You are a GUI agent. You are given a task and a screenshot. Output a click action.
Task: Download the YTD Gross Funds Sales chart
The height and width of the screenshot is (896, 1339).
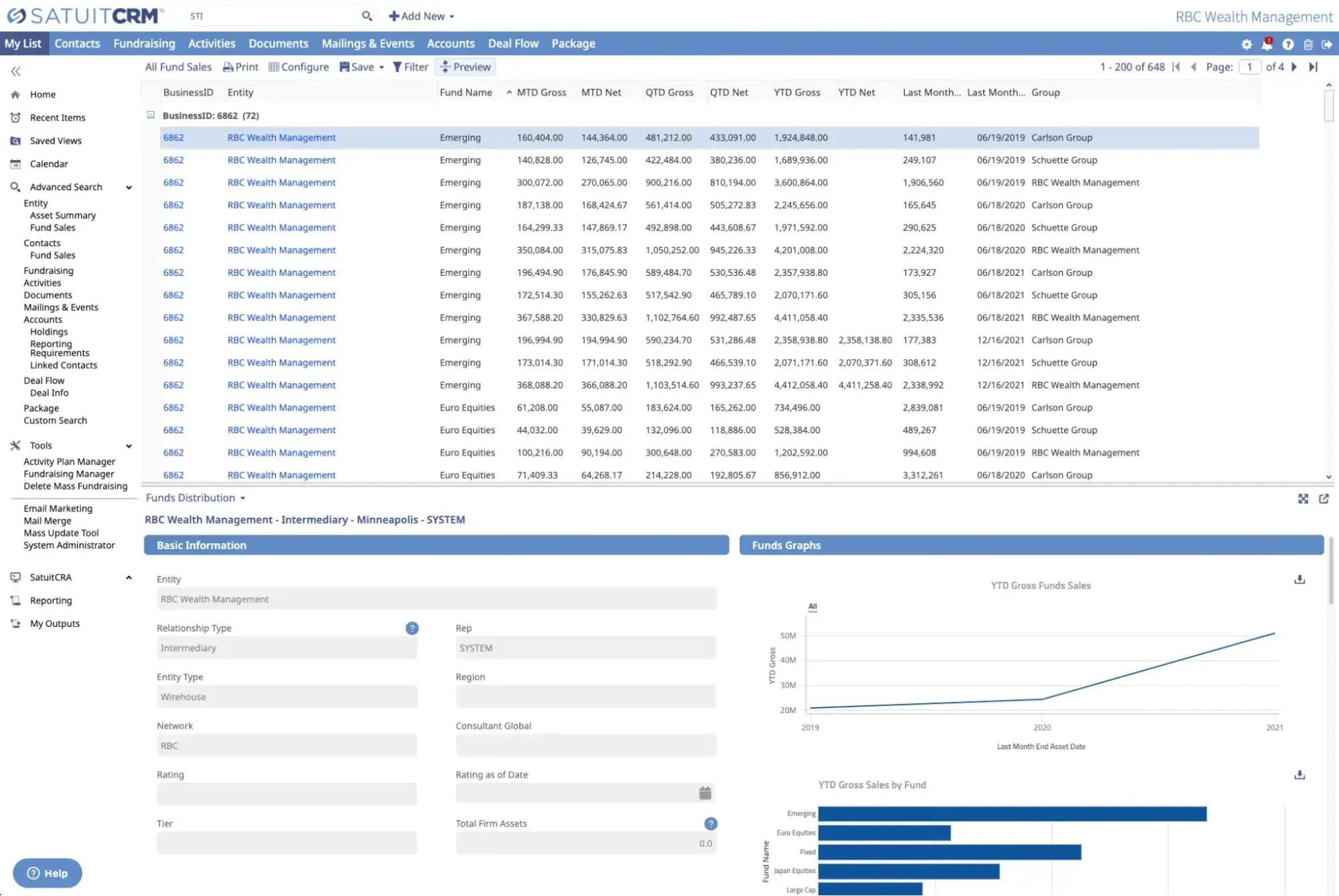(x=1300, y=579)
